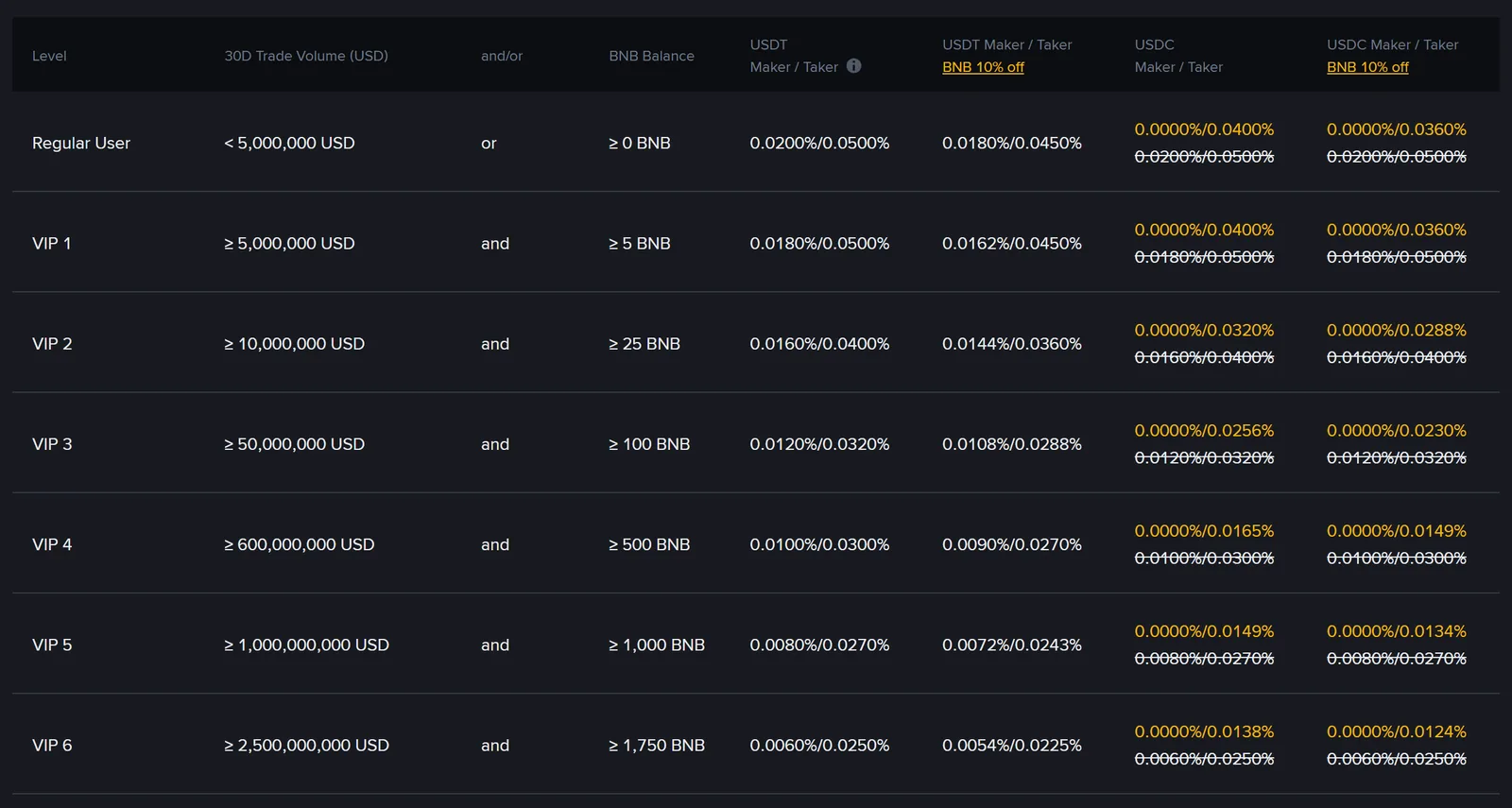
Task: Click the ≥ 1,750 BNB balance cell
Action: (x=657, y=746)
